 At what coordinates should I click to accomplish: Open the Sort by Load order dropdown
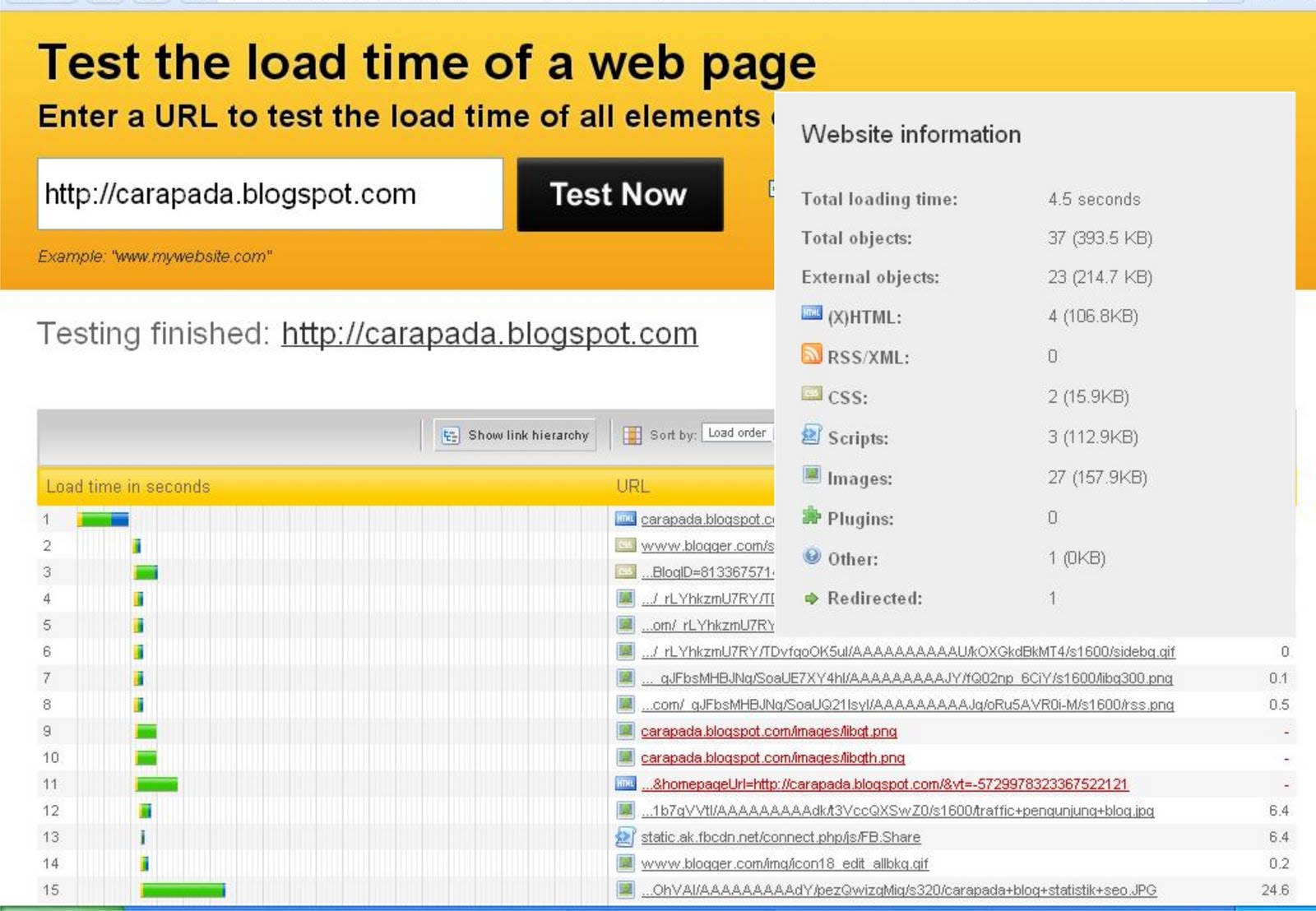(x=738, y=433)
